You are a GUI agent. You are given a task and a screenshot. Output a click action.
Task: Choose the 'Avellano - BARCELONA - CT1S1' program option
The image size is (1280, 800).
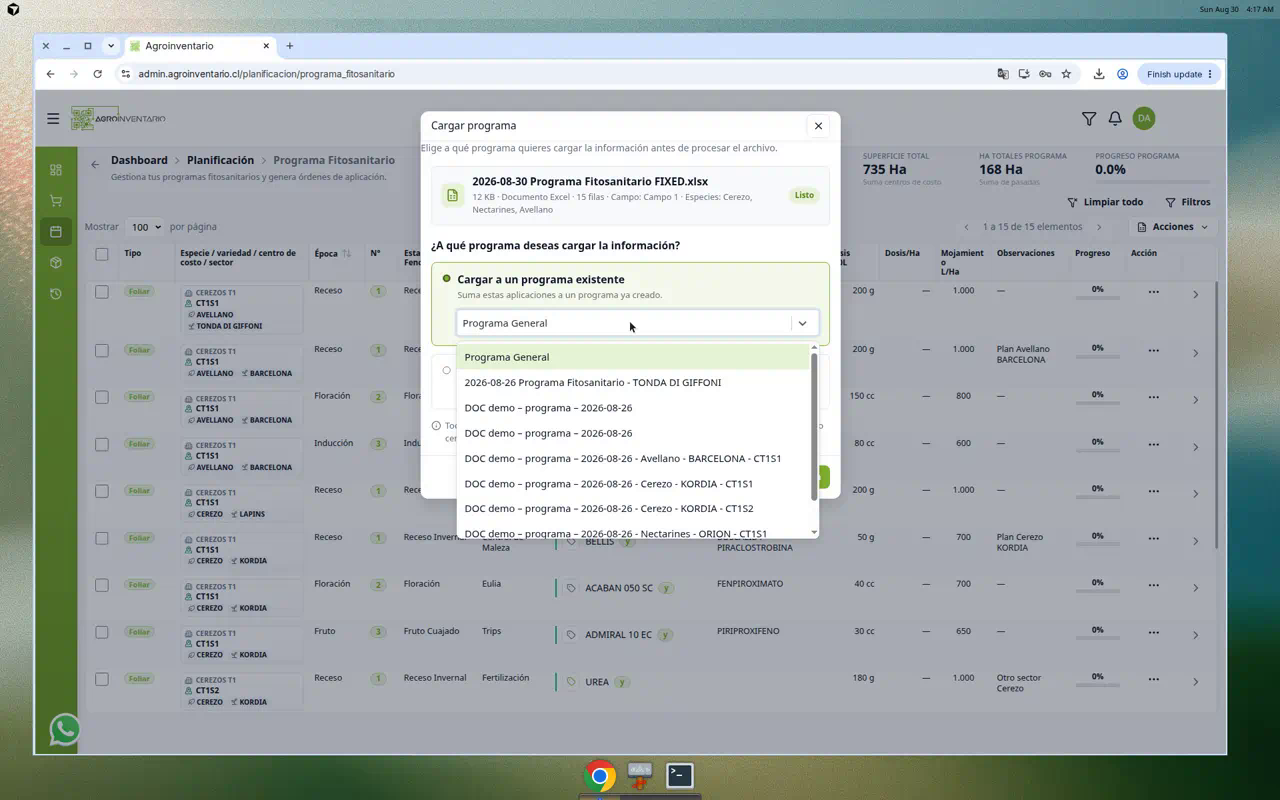point(633,458)
